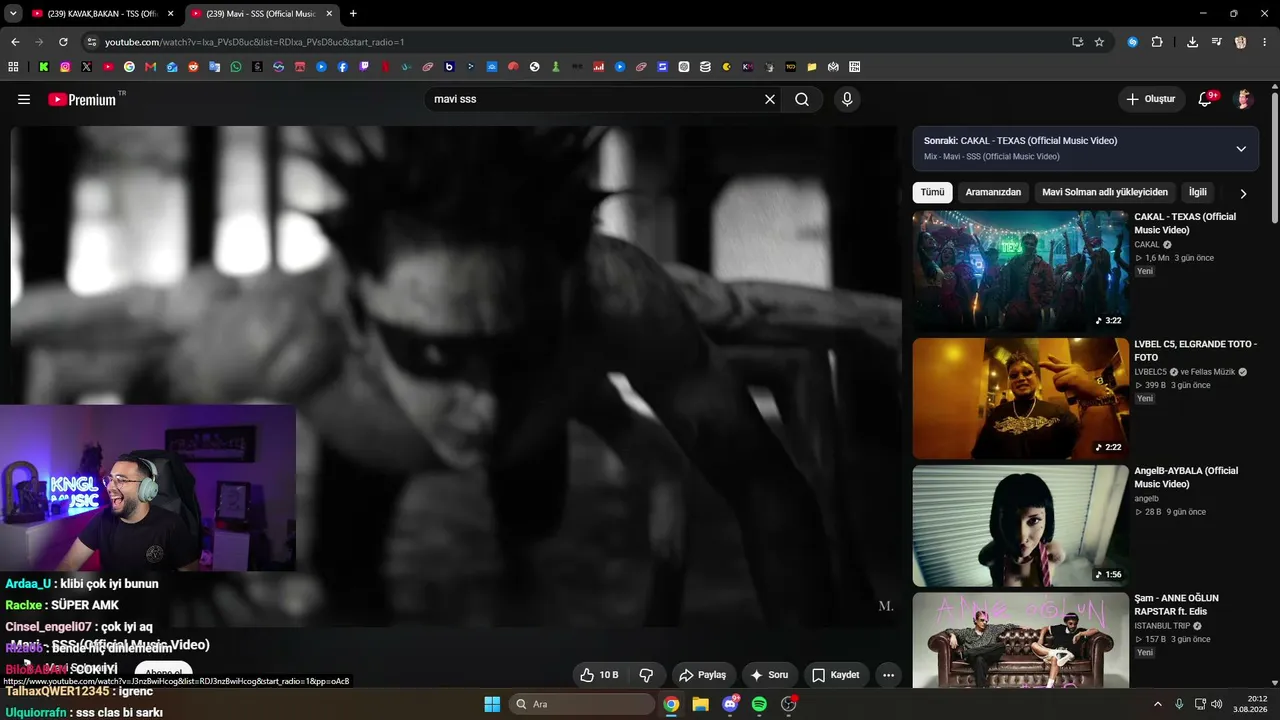
Task: Open the Windows Start menu
Action: pos(492,704)
